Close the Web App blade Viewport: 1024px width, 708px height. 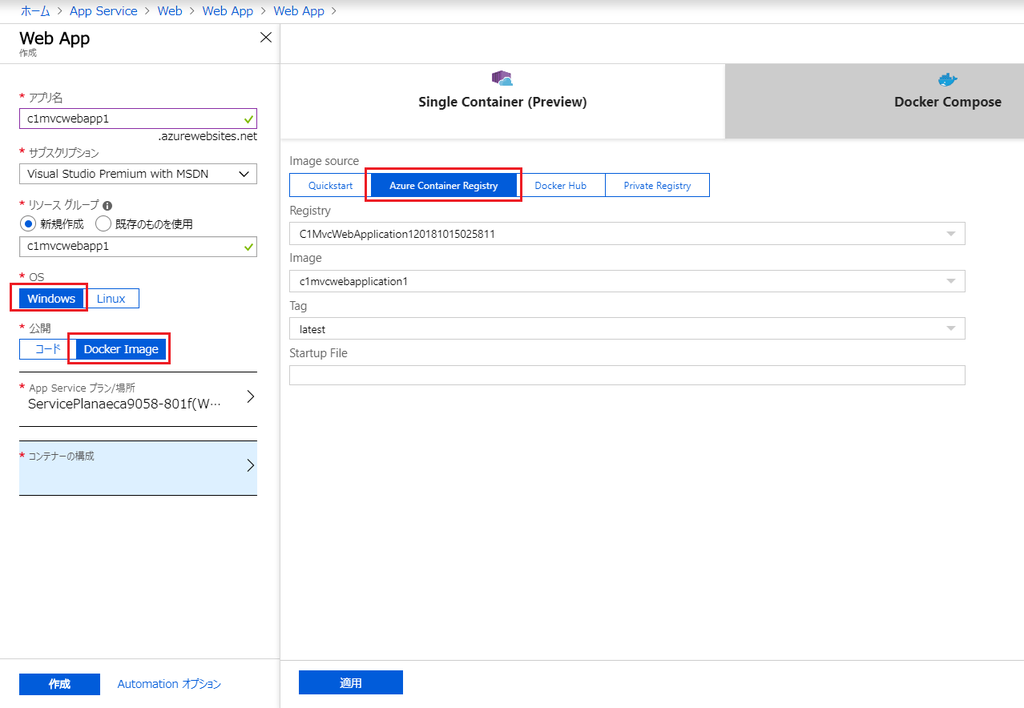[x=266, y=37]
